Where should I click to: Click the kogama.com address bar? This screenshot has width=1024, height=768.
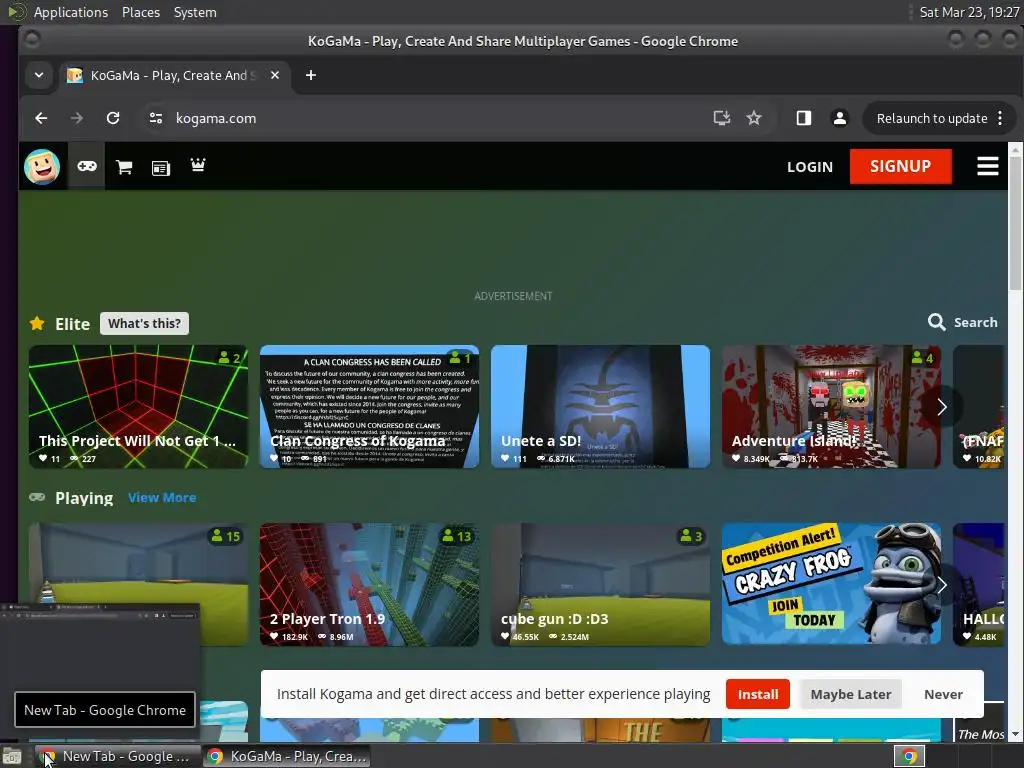(x=431, y=118)
